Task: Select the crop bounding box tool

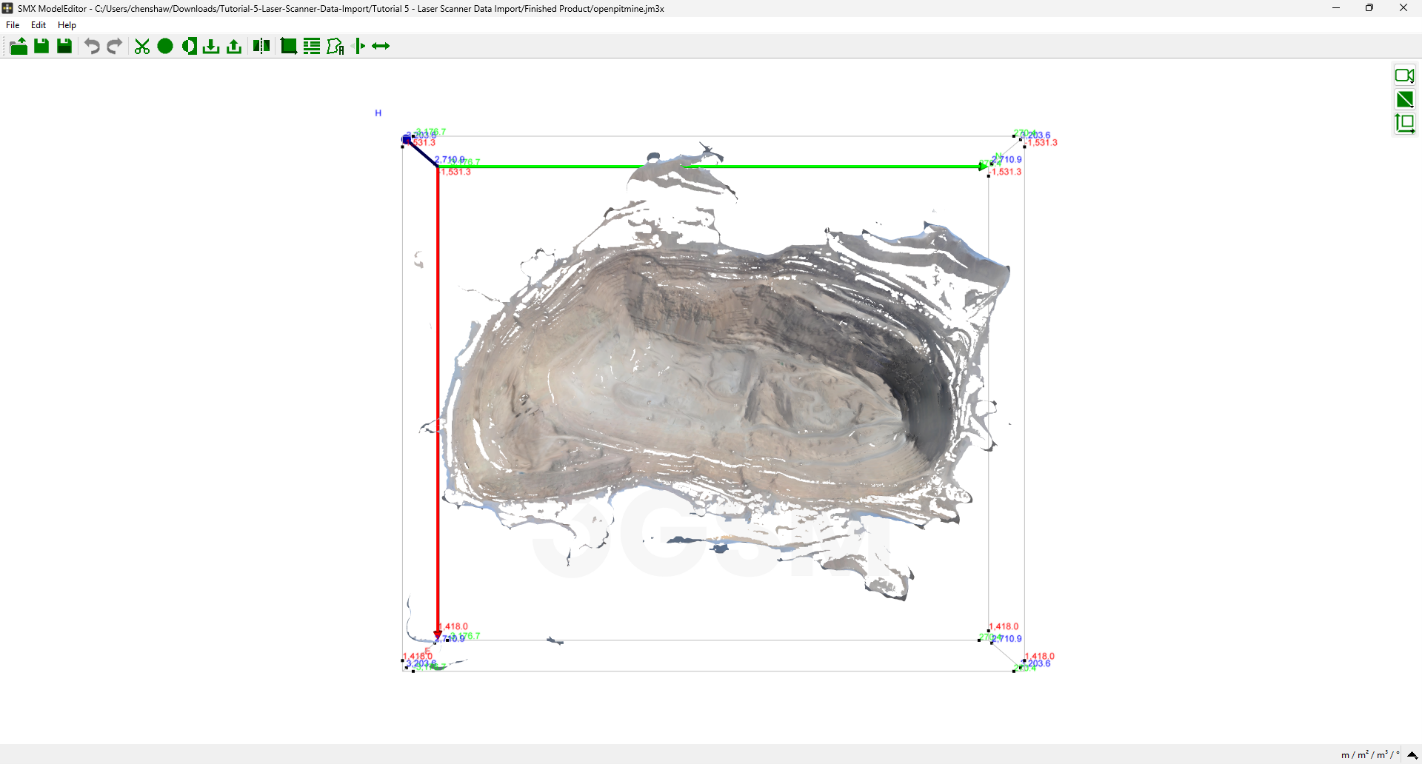Action: pos(288,46)
